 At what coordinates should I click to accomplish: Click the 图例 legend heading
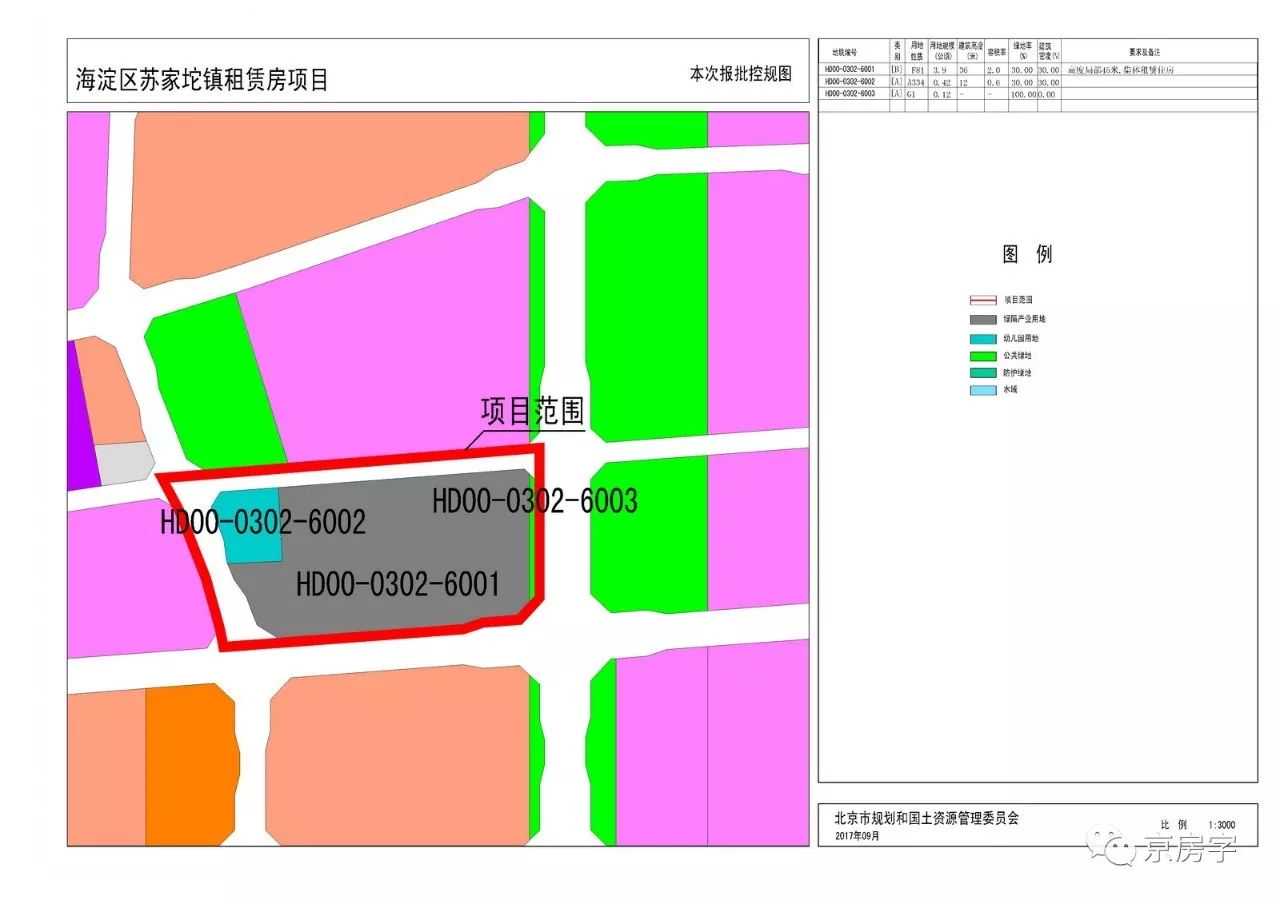pyautogui.click(x=1027, y=254)
